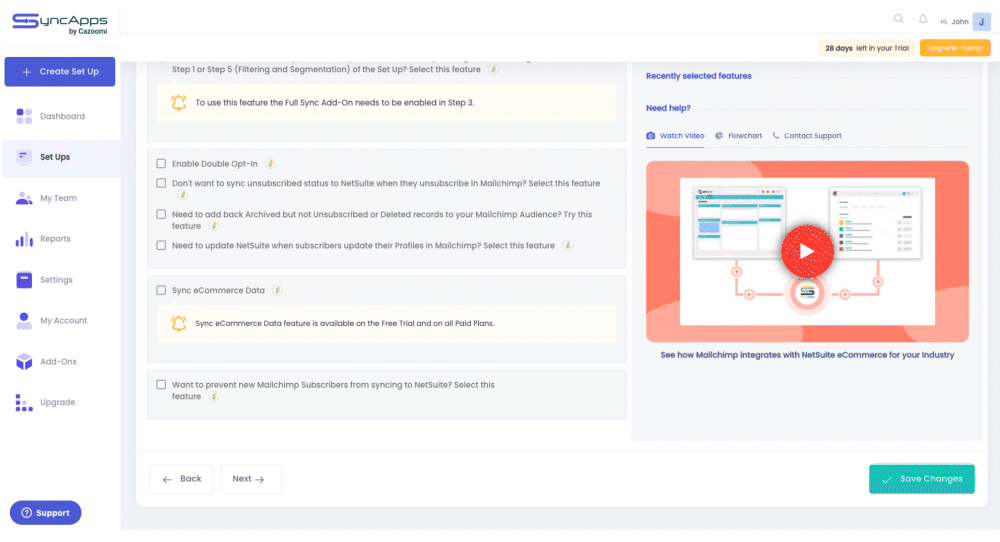Click the Dashboard sidebar icon

coord(24,116)
